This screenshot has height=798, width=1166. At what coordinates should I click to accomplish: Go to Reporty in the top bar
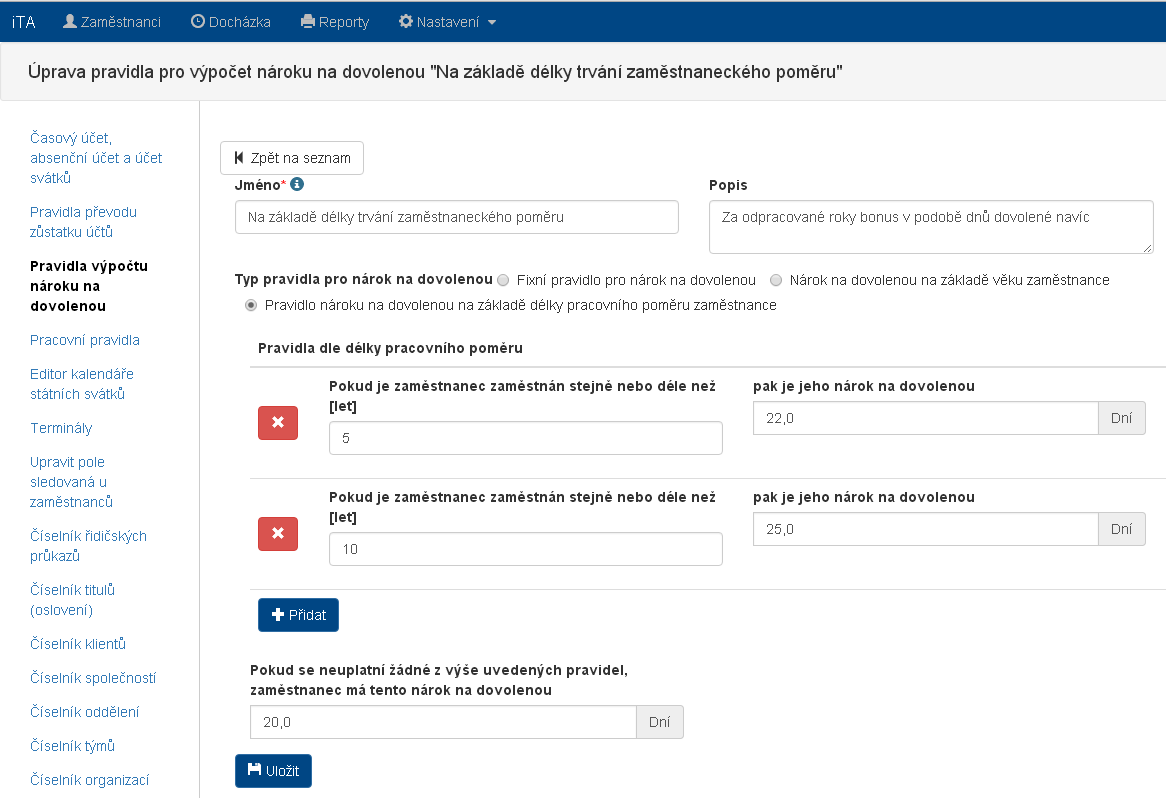coord(335,21)
